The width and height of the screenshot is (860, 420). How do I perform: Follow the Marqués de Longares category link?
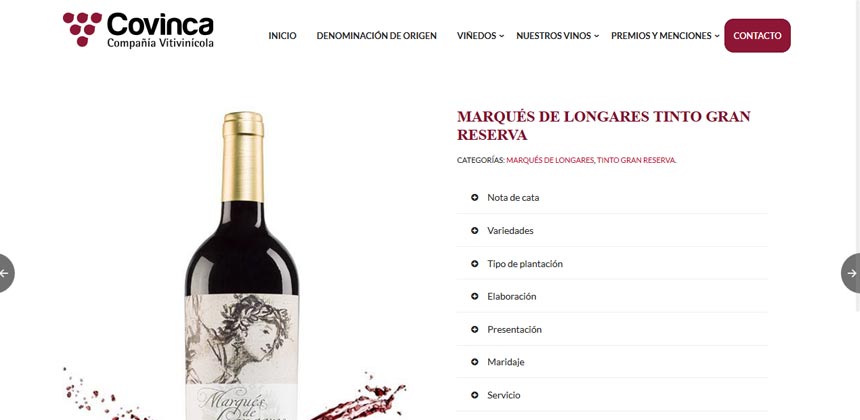click(550, 161)
